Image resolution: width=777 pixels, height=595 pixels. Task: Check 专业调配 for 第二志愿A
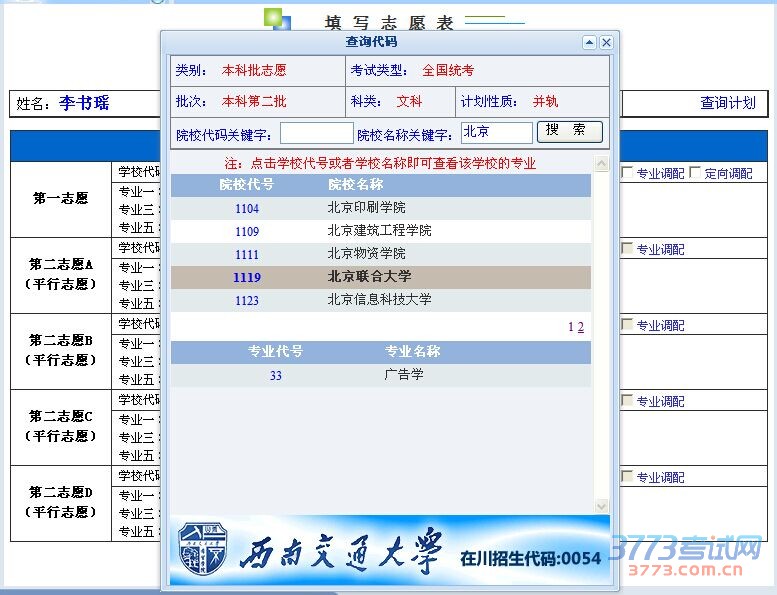pos(628,249)
